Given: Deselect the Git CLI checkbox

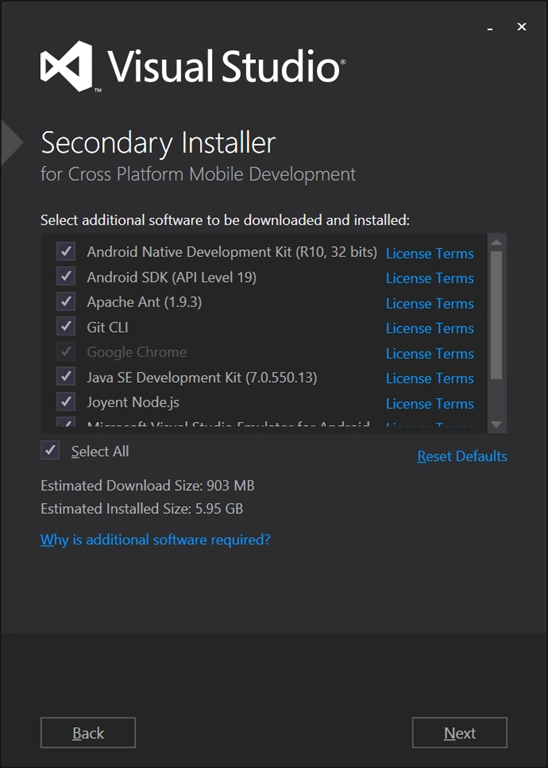Looking at the screenshot, I should [x=66, y=327].
